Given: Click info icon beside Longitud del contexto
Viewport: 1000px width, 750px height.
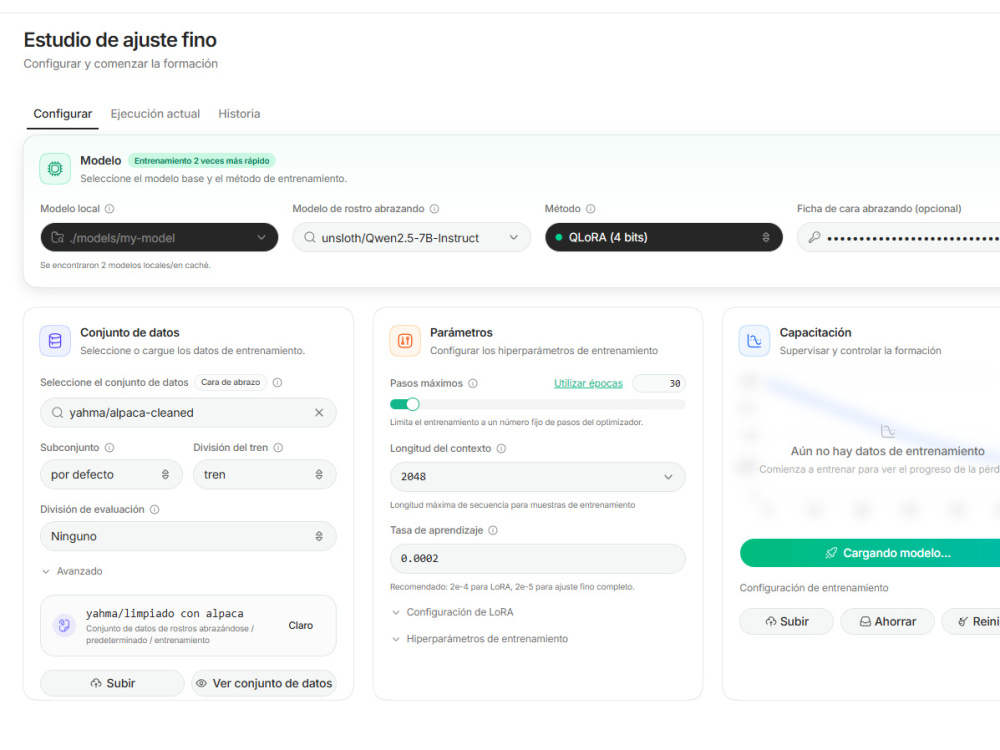Looking at the screenshot, I should pyautogui.click(x=501, y=448).
